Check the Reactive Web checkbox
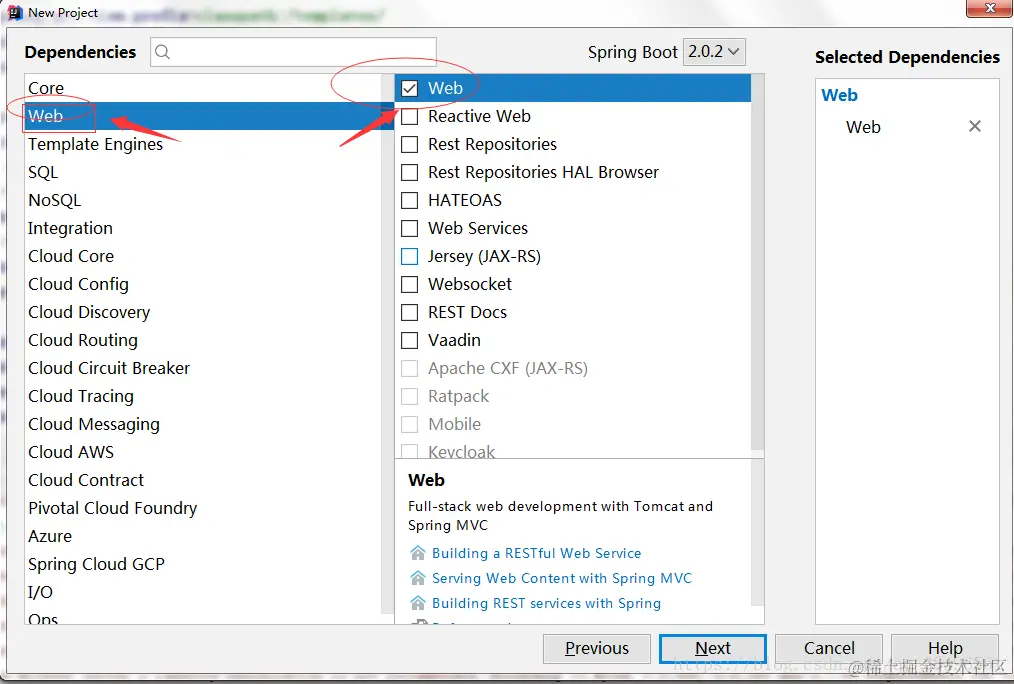The height and width of the screenshot is (684, 1014). click(x=409, y=116)
